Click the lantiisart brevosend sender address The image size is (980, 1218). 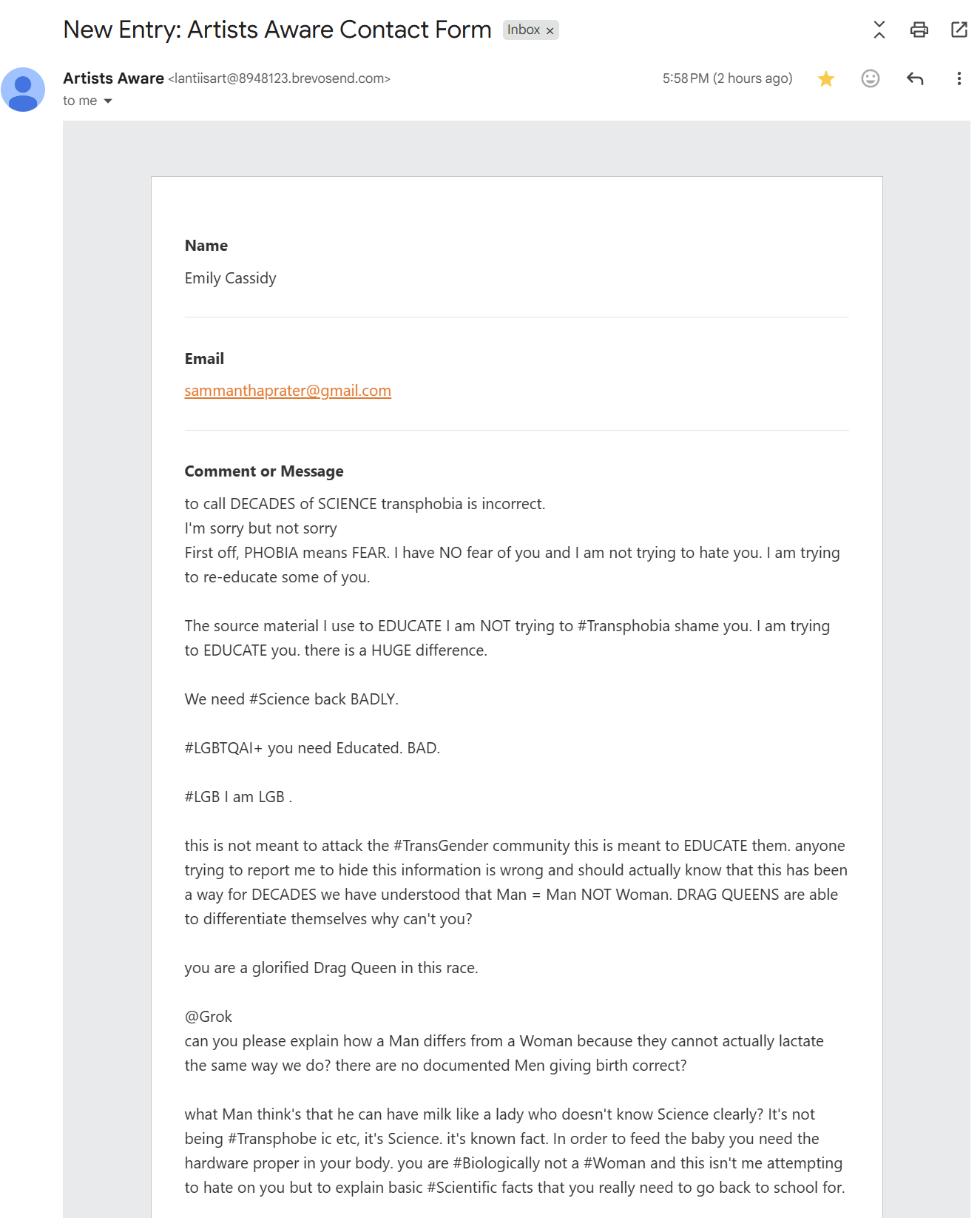coord(279,78)
